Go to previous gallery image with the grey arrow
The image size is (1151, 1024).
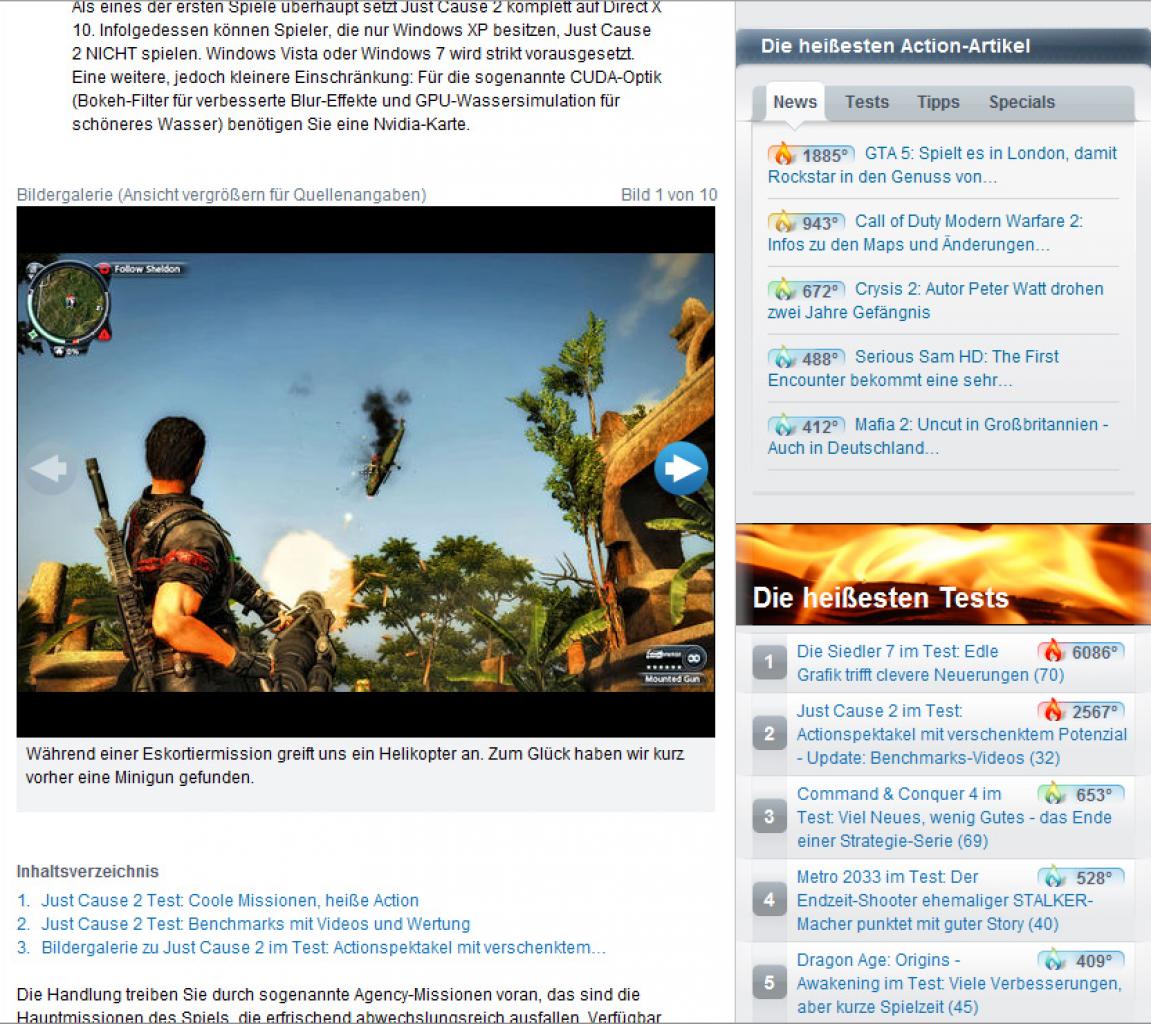click(x=50, y=468)
